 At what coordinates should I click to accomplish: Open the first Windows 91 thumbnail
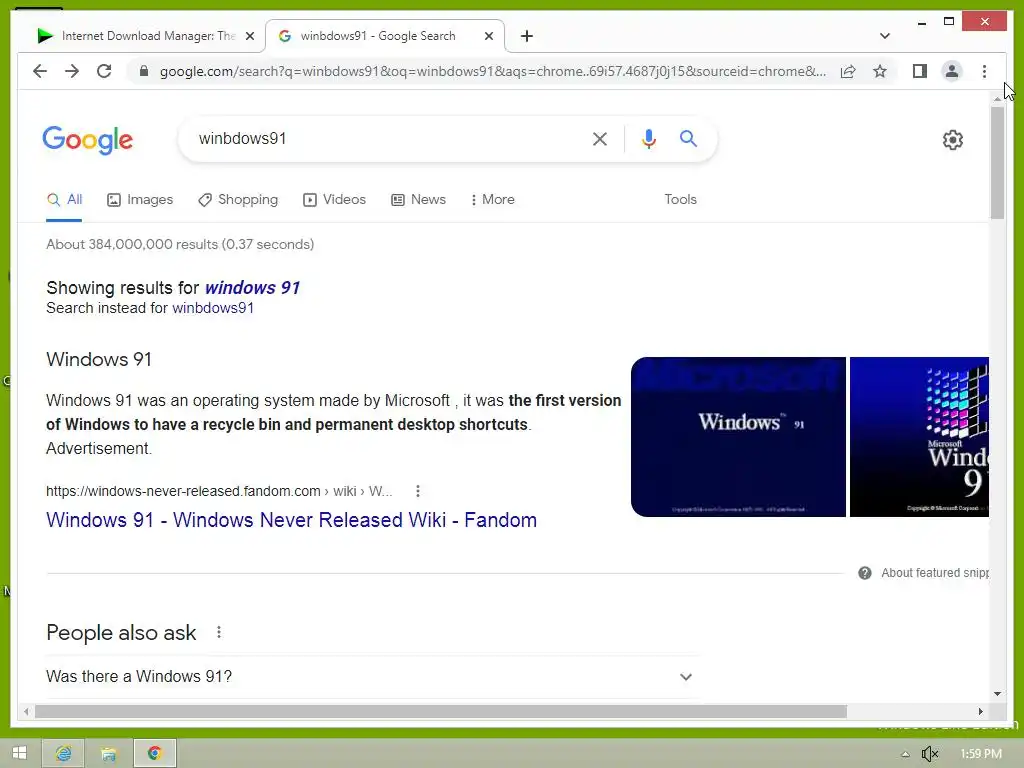738,437
